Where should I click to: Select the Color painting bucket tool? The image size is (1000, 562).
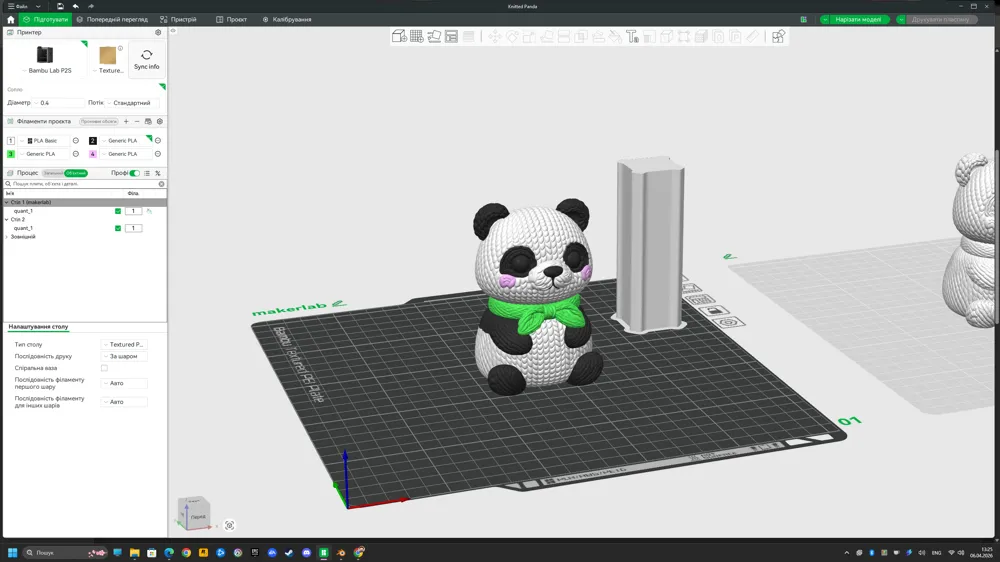615,36
